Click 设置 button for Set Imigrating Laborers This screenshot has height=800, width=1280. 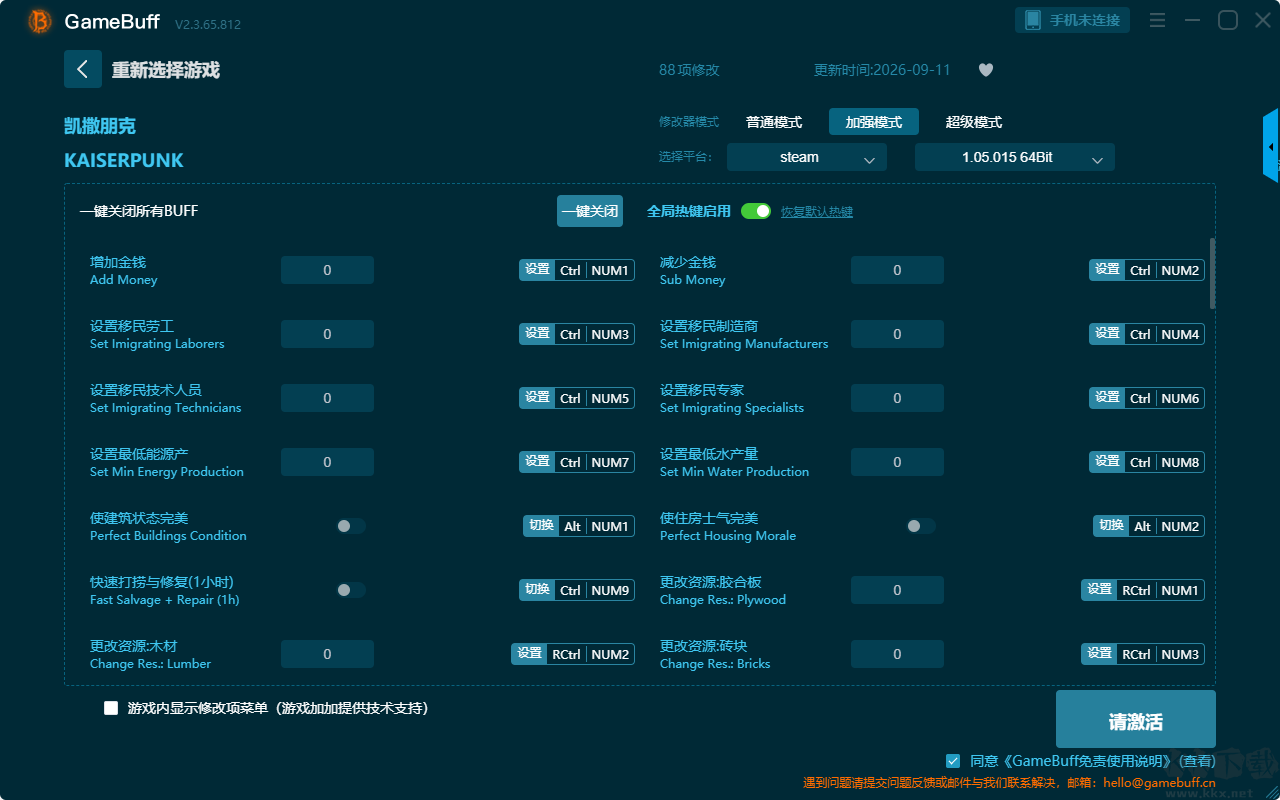(x=537, y=334)
